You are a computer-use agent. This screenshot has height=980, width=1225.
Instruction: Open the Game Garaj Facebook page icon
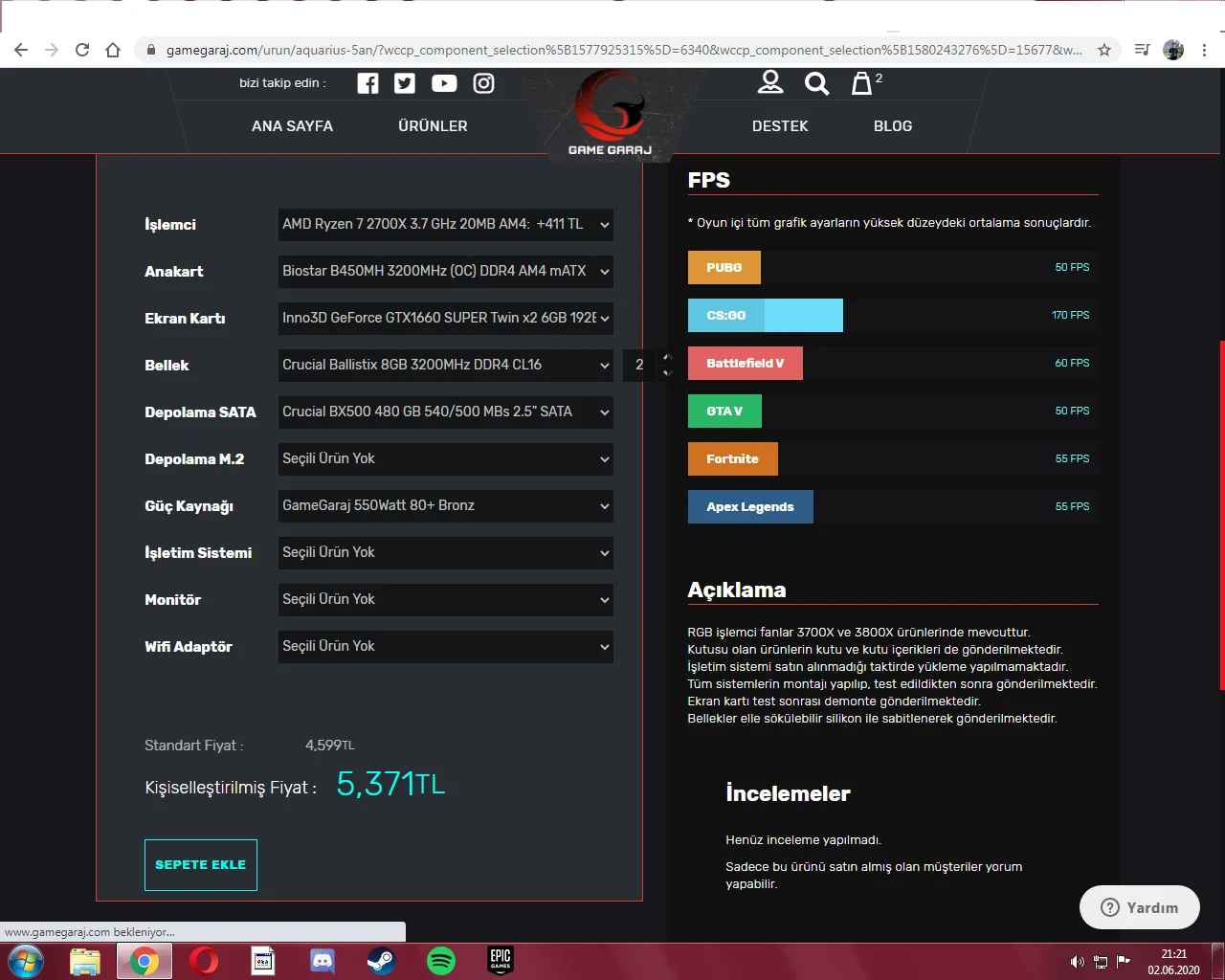(x=367, y=83)
